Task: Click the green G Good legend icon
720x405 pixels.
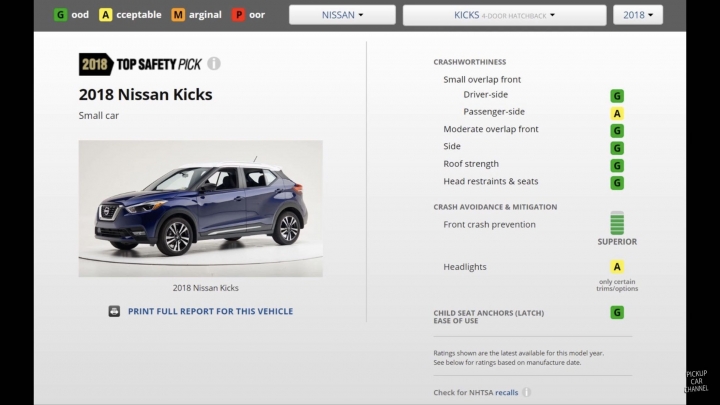Action: coord(60,15)
